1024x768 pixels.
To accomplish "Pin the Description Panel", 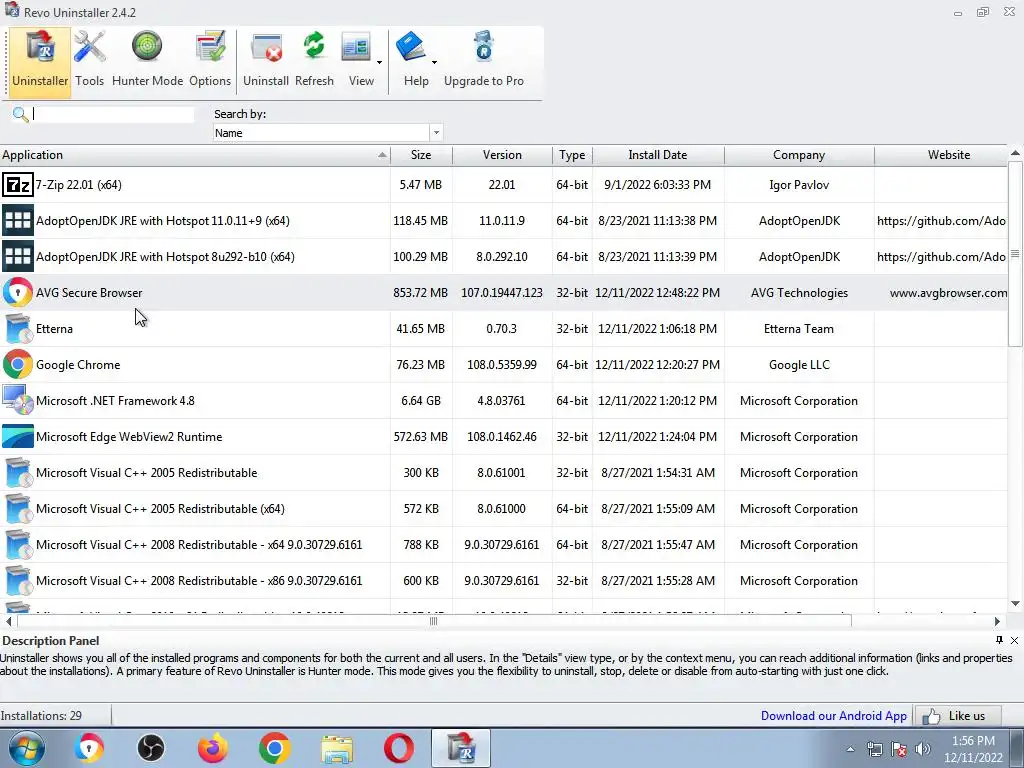I will 999,640.
